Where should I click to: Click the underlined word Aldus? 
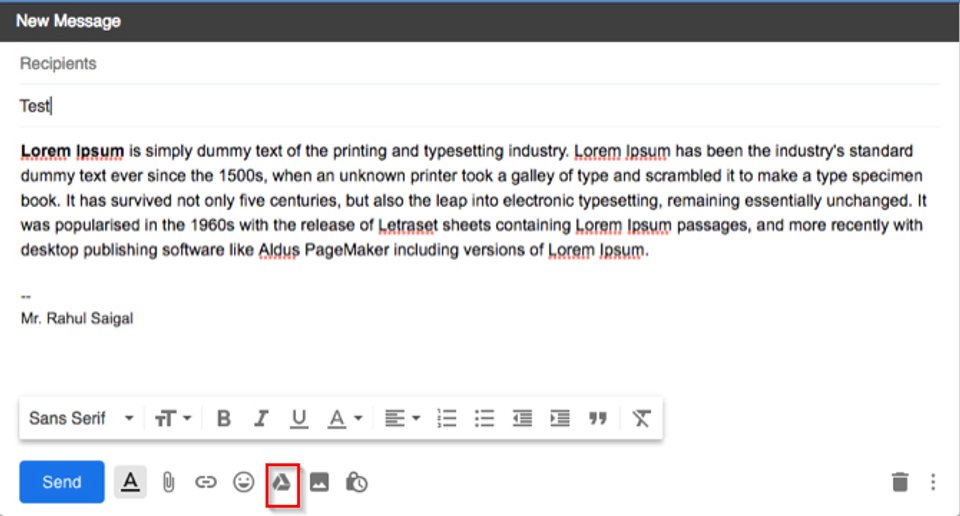[279, 250]
